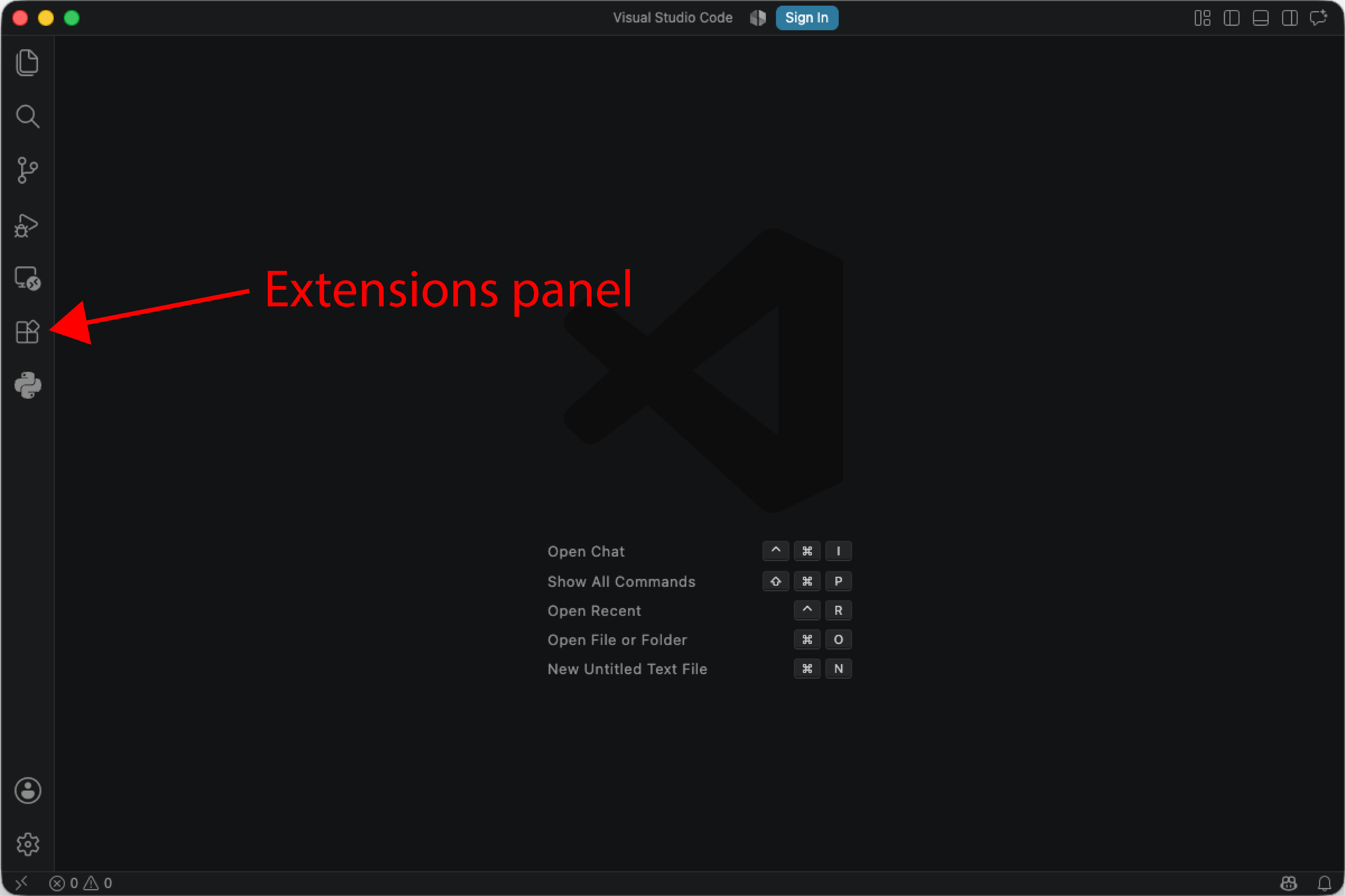The image size is (1345, 896).
Task: Open the Copilot status icon in status bar
Action: 1289,883
